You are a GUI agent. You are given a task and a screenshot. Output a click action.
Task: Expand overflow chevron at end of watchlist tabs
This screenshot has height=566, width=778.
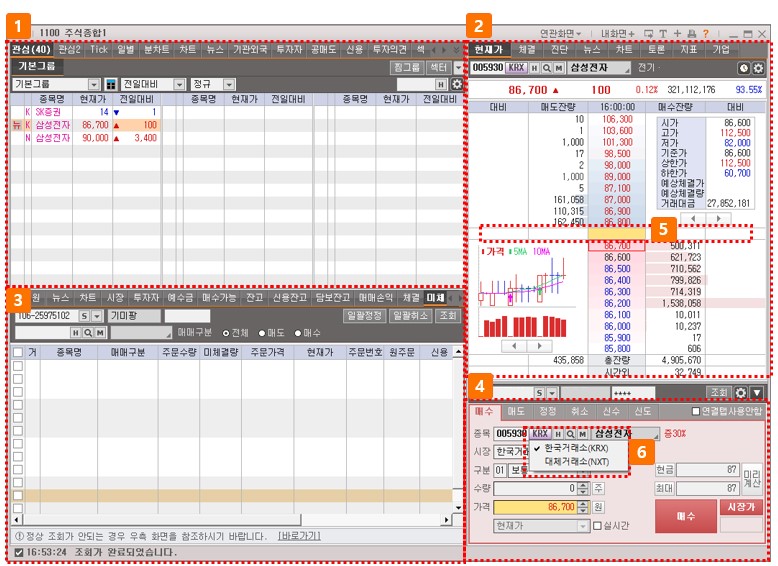456,50
